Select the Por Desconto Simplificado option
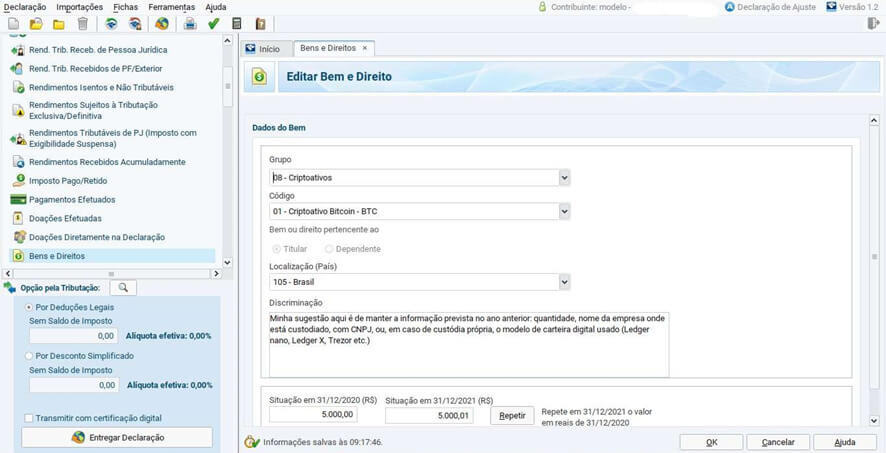Screen dimensions: 886x453 29,356
